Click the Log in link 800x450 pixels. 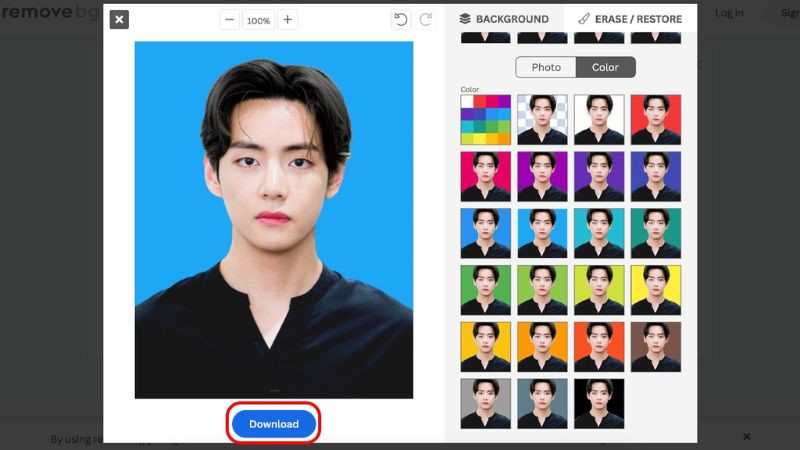click(x=729, y=13)
